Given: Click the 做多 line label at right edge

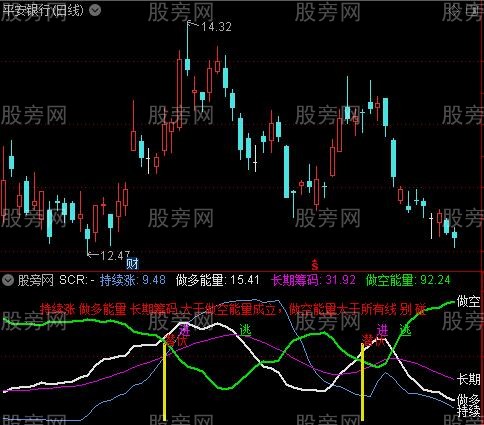Looking at the screenshot, I should pos(468,399).
